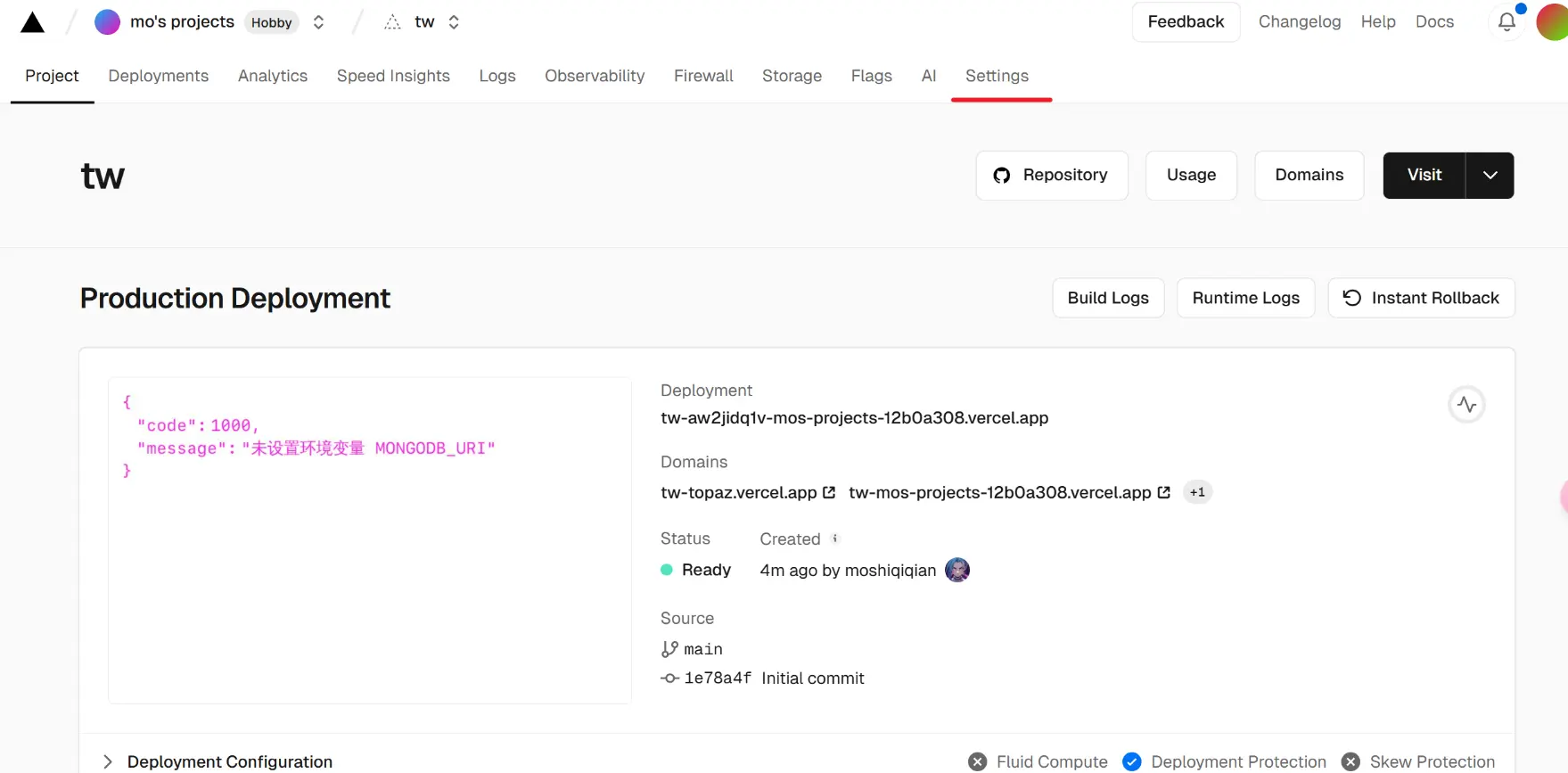
Task: Expand the Deployment Configuration section
Action: tap(108, 761)
